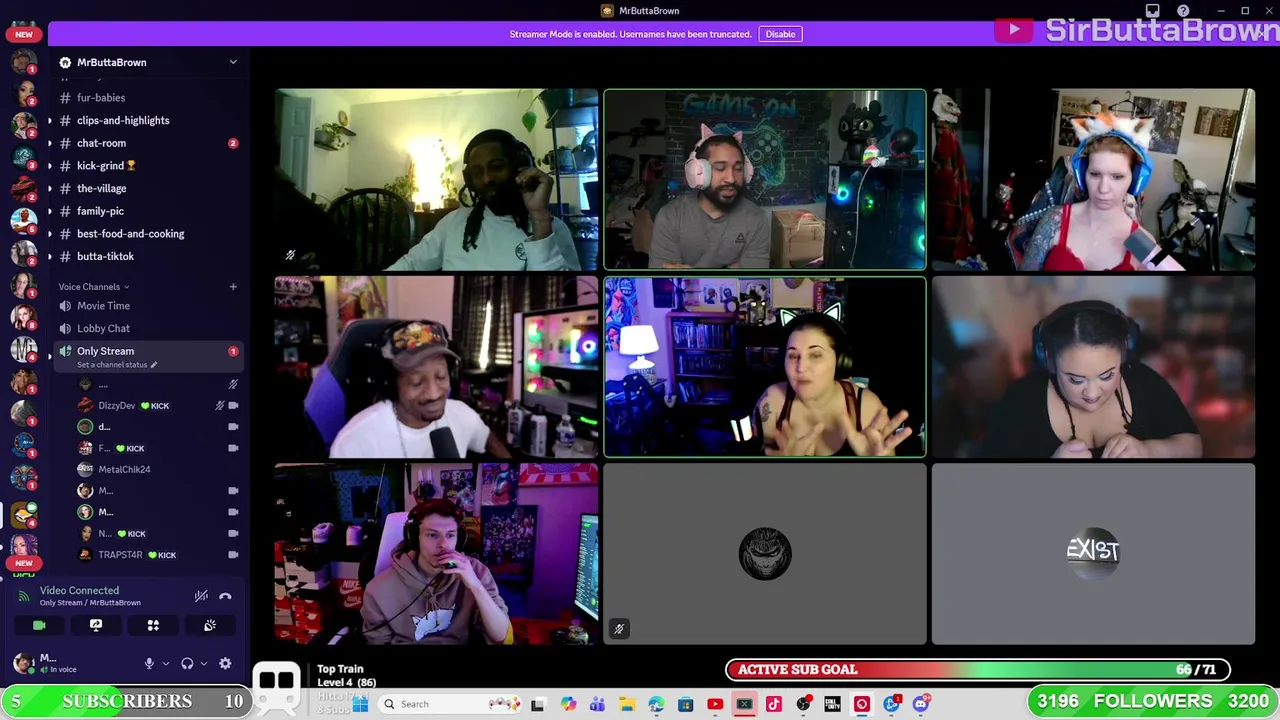Screen dimensions: 1280x720
Task: Open the the-village channel
Action: coord(101,188)
